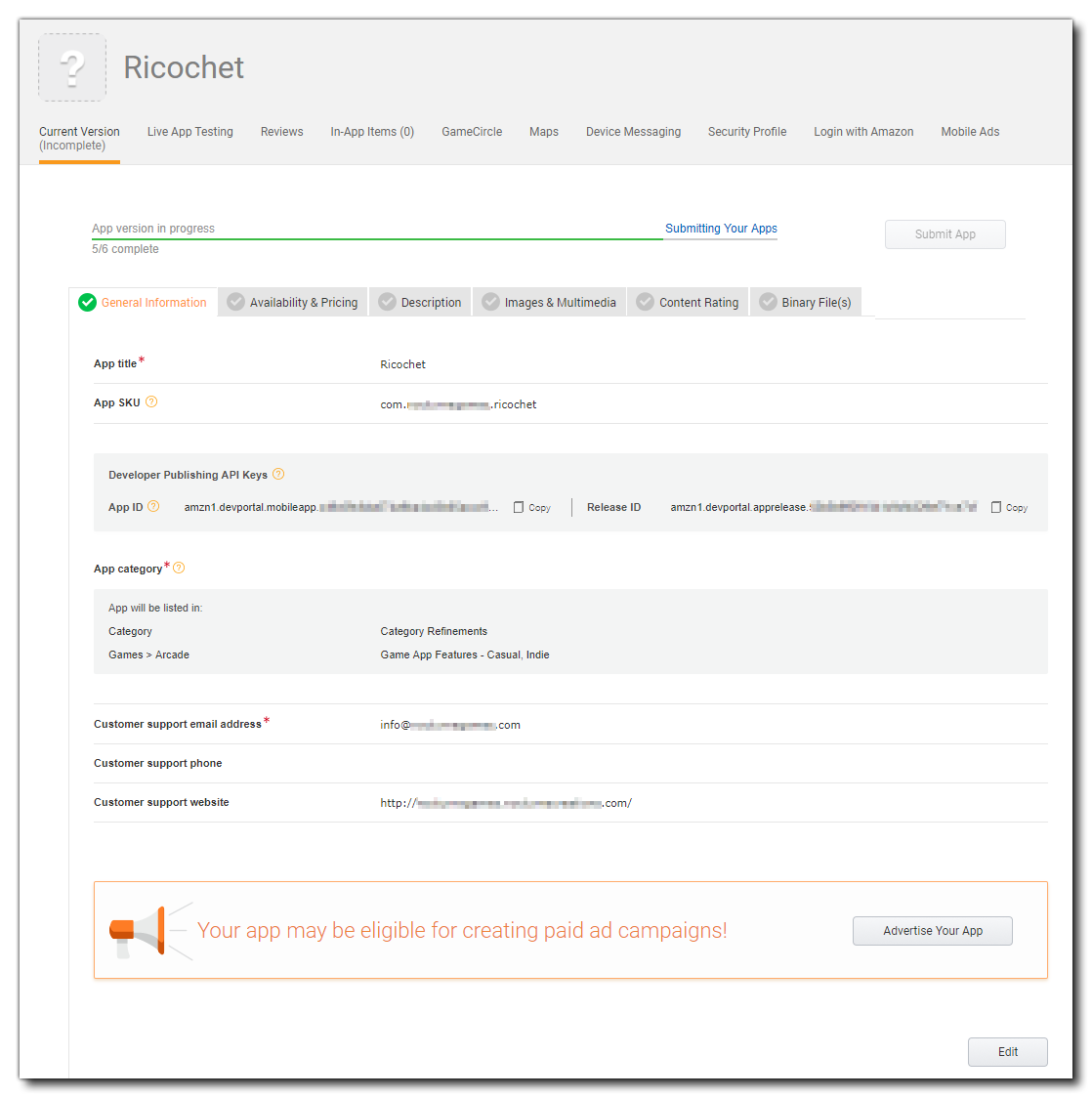
Task: Navigate to In-App Items (0)
Action: (x=372, y=132)
